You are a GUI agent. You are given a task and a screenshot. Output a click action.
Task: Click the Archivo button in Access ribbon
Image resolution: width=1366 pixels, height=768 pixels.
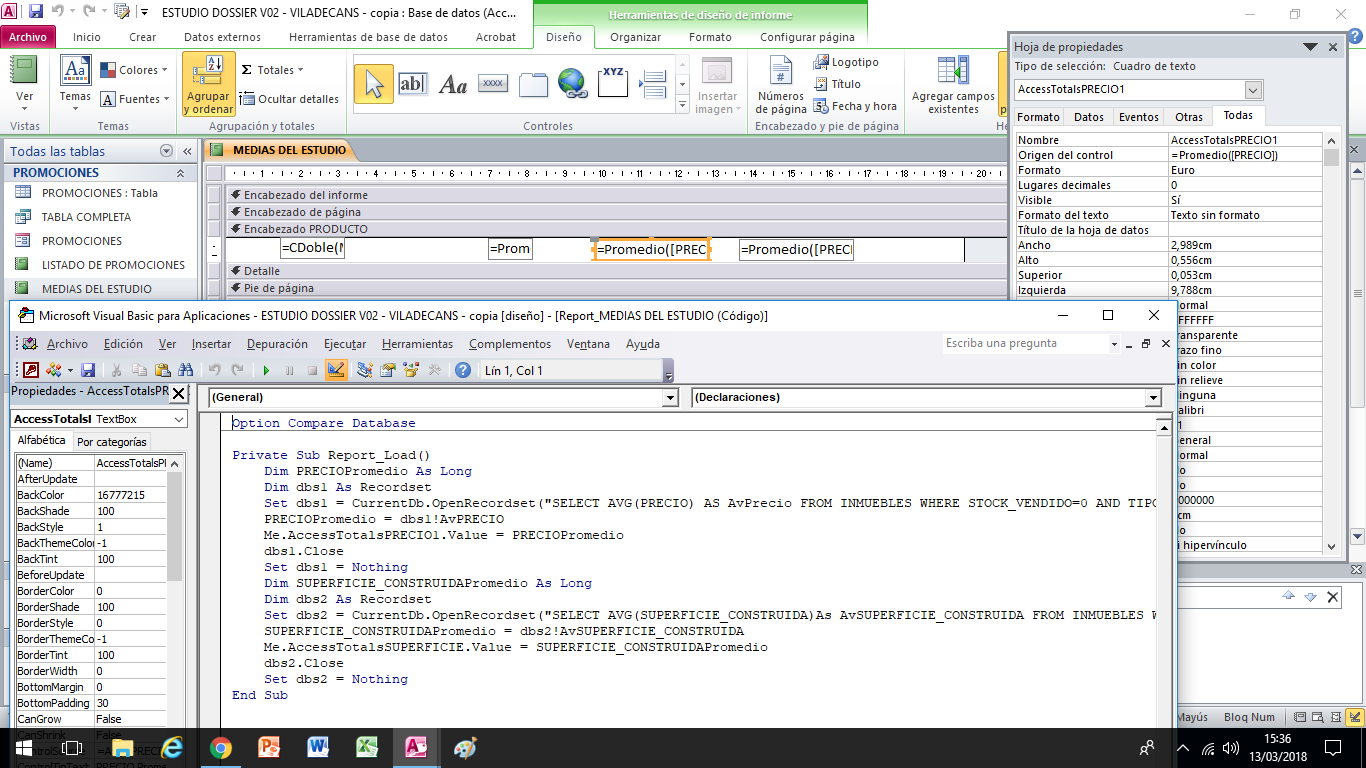[28, 37]
